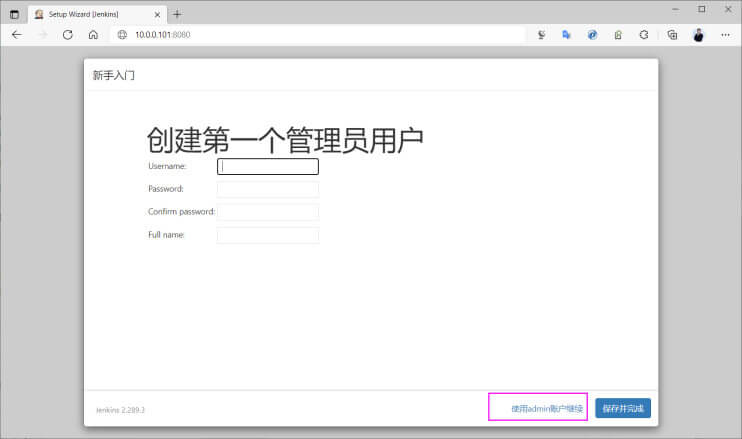Click the first extension icon after address bar

pyautogui.click(x=541, y=35)
